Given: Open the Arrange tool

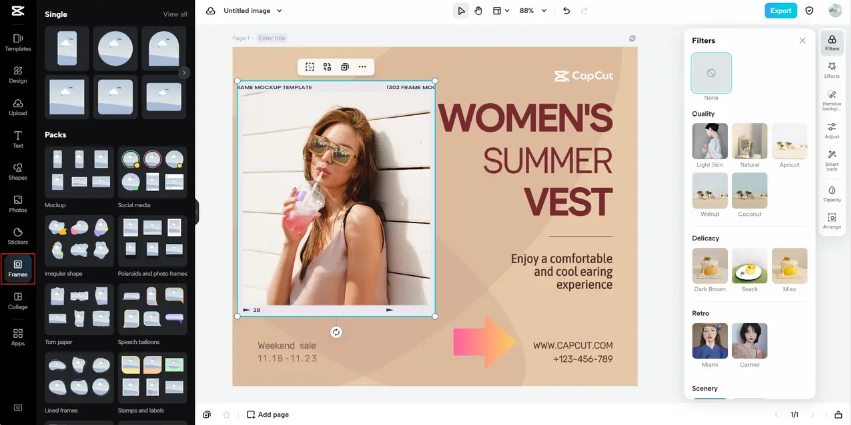Looking at the screenshot, I should point(832,220).
